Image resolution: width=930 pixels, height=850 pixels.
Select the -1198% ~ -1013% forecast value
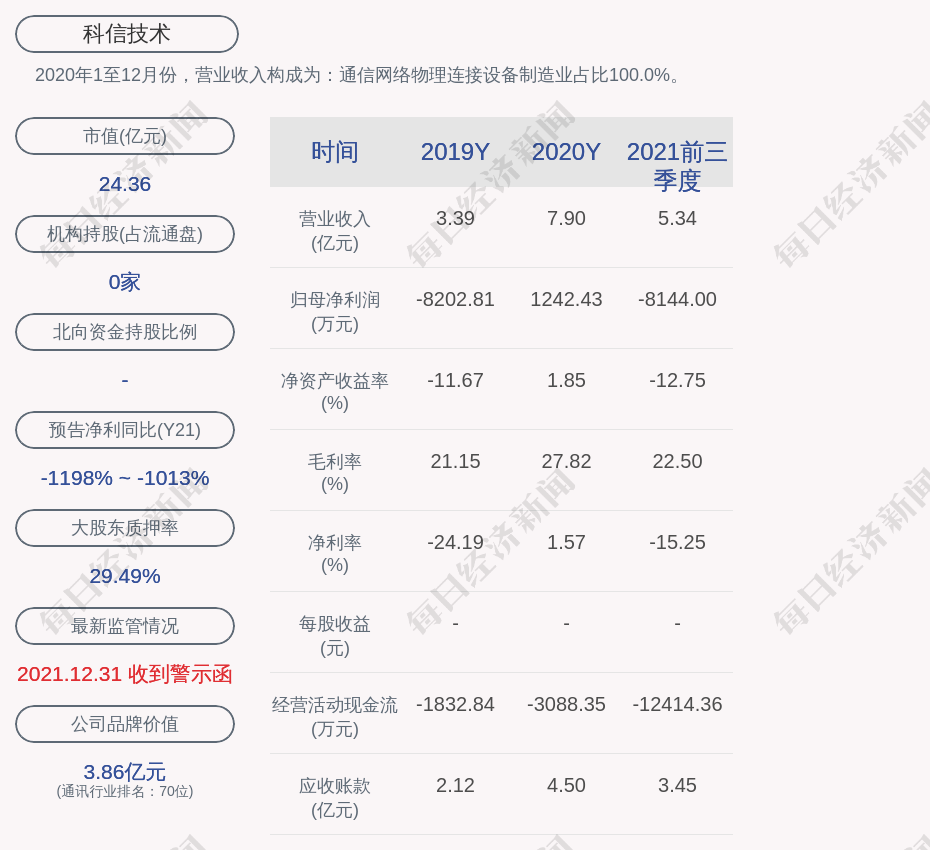click(x=125, y=477)
